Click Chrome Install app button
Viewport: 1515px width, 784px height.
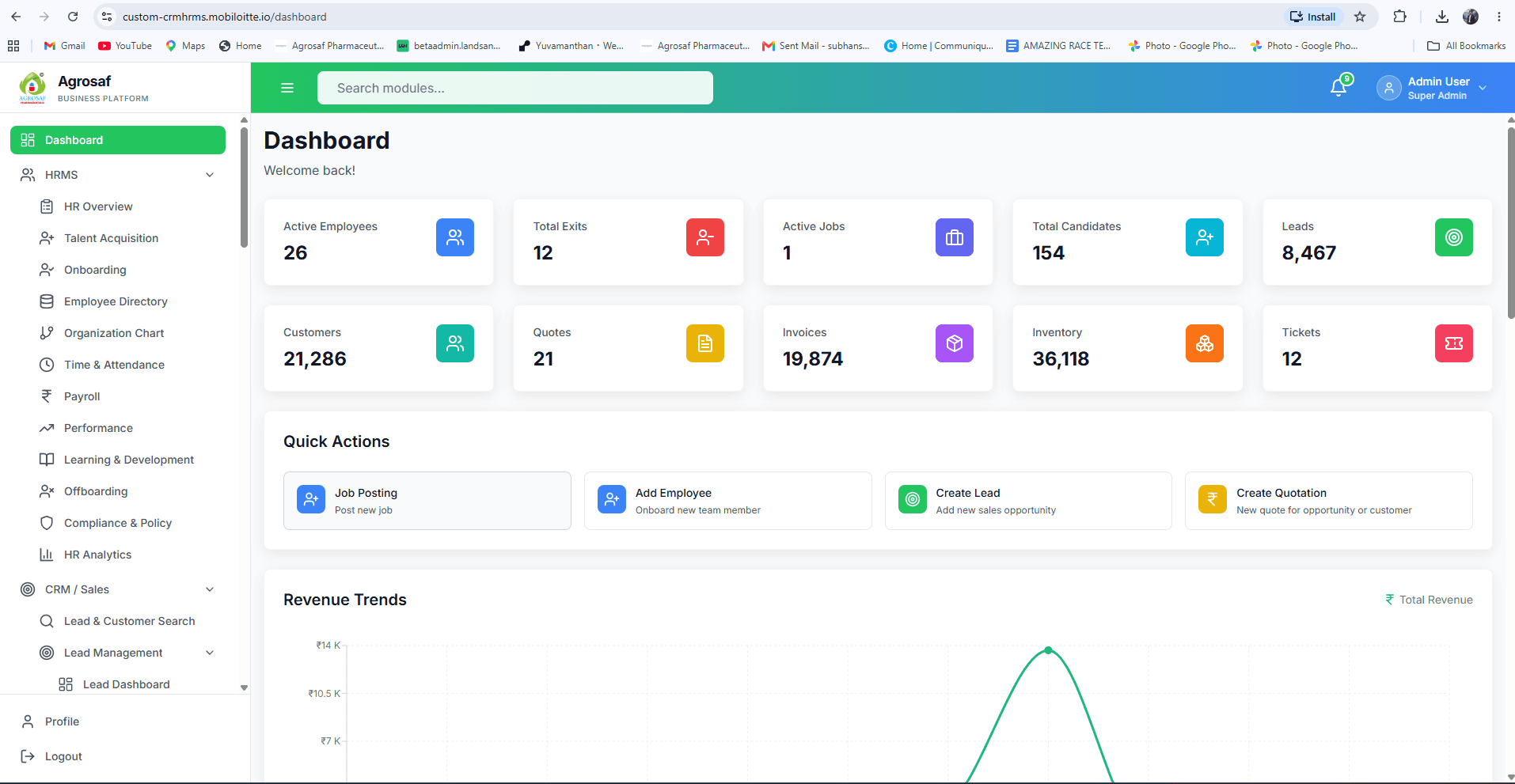pyautogui.click(x=1313, y=17)
